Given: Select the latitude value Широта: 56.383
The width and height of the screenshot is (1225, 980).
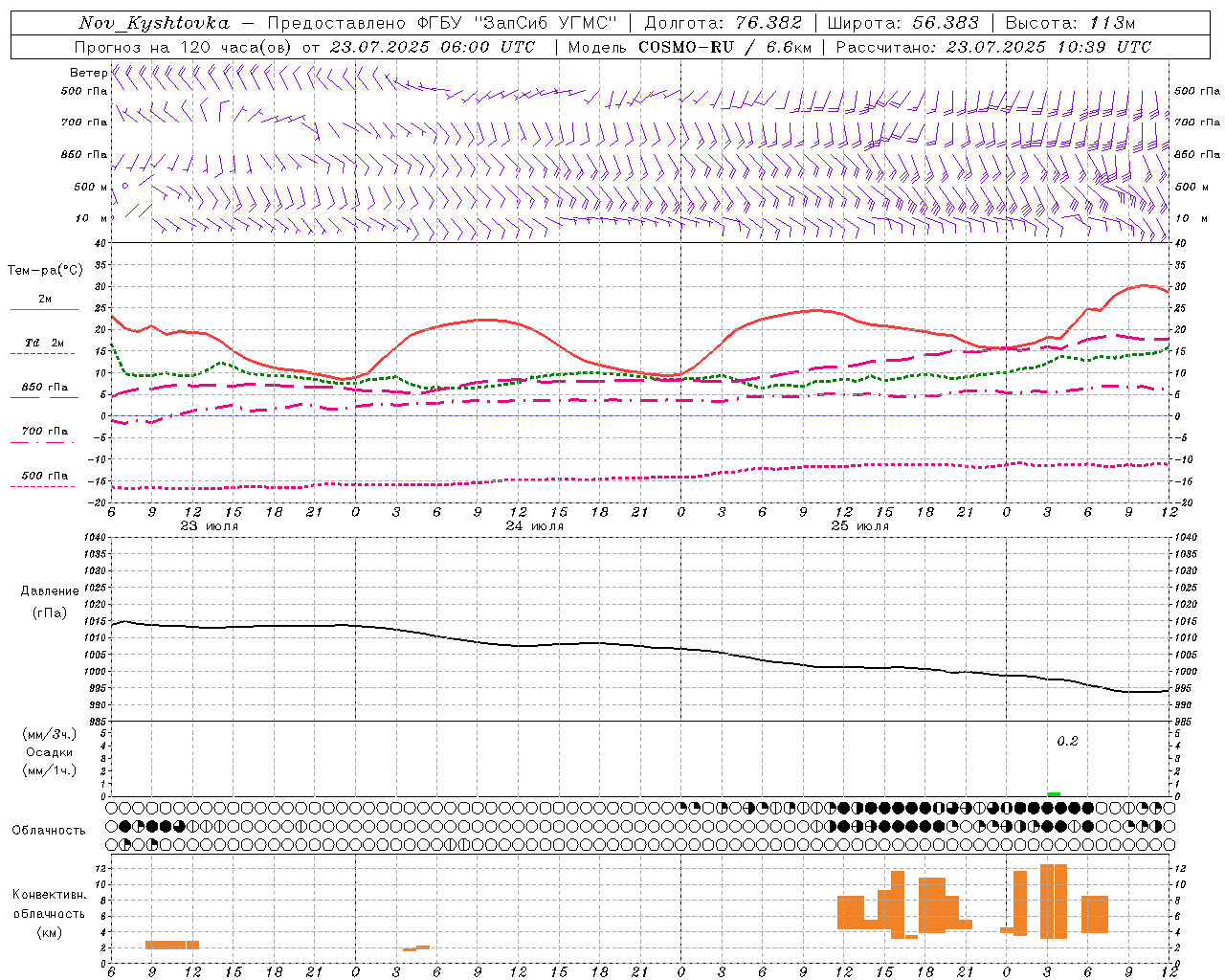Looking at the screenshot, I should click(902, 23).
